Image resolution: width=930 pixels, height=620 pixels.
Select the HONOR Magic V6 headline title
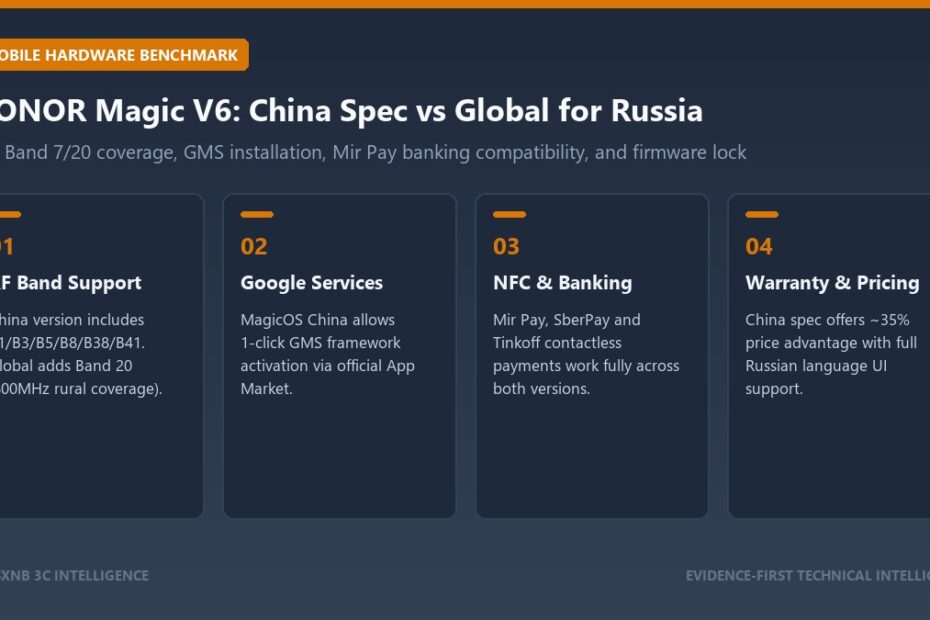351,110
